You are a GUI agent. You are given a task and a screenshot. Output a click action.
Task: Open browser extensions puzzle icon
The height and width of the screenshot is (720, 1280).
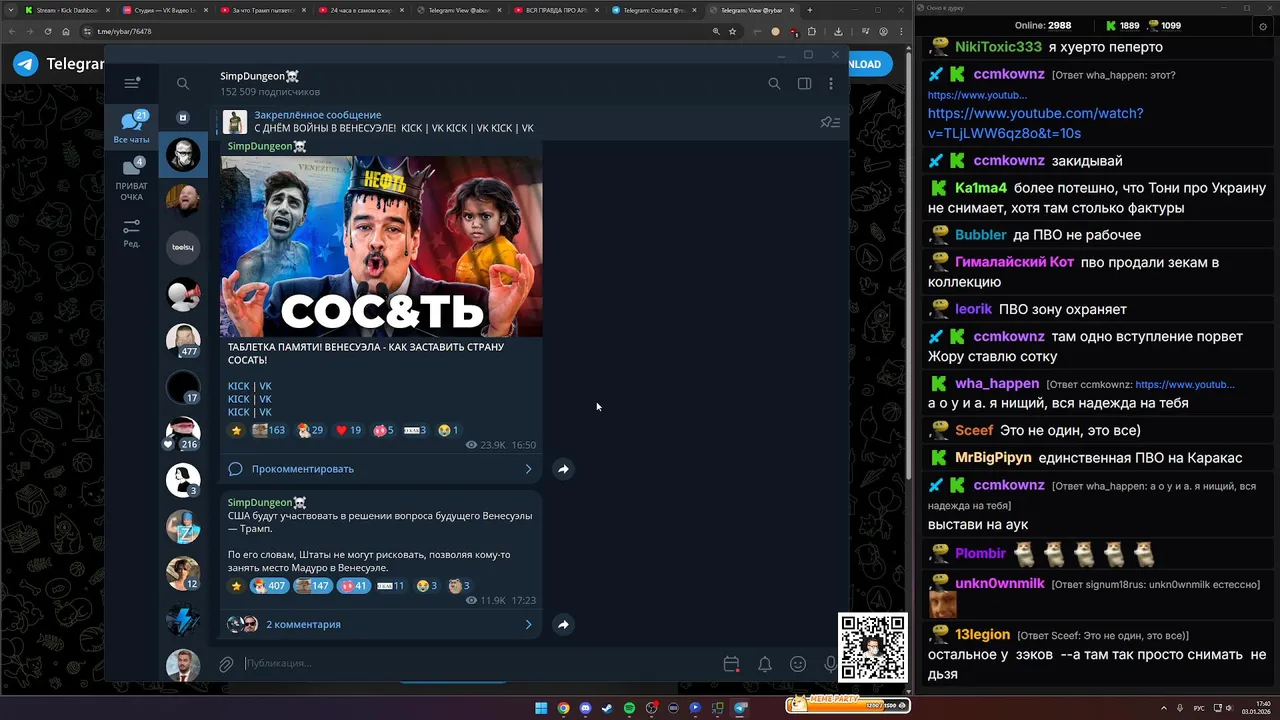point(811,31)
